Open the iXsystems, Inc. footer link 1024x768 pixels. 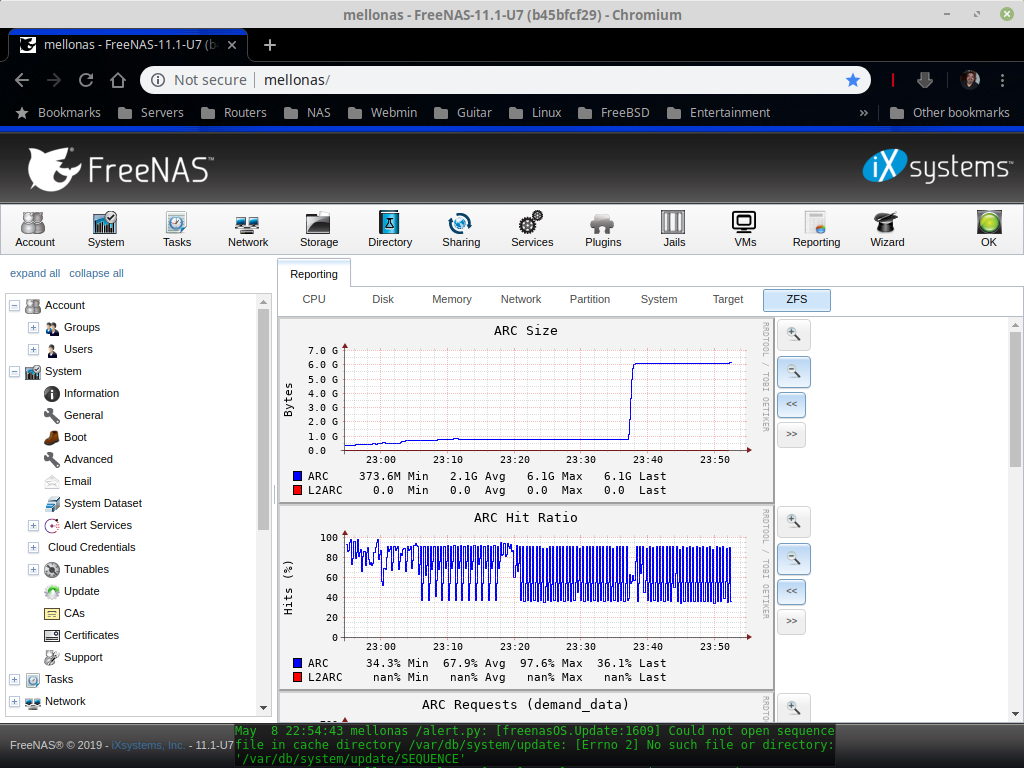pos(148,745)
